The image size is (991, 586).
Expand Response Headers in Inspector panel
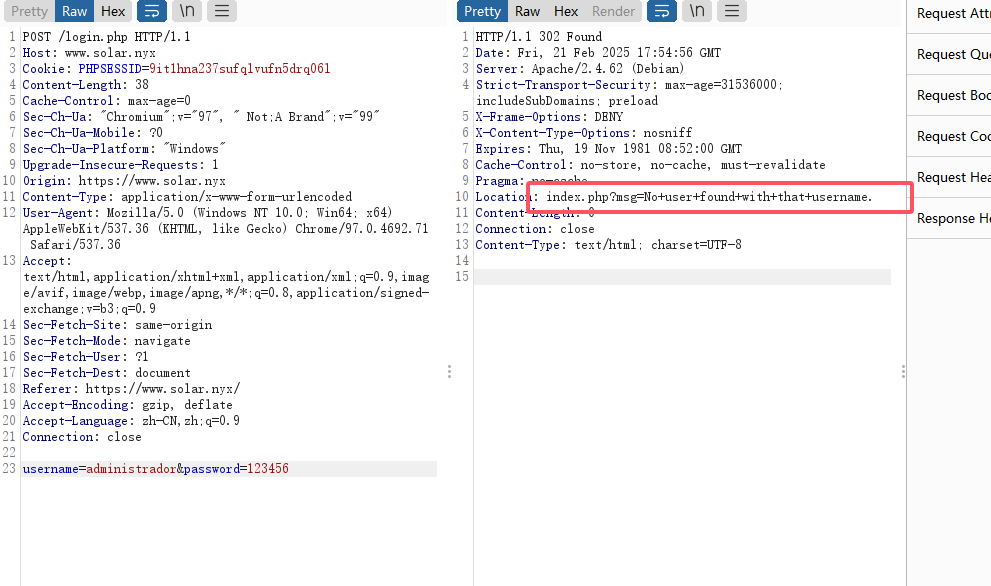click(953, 219)
